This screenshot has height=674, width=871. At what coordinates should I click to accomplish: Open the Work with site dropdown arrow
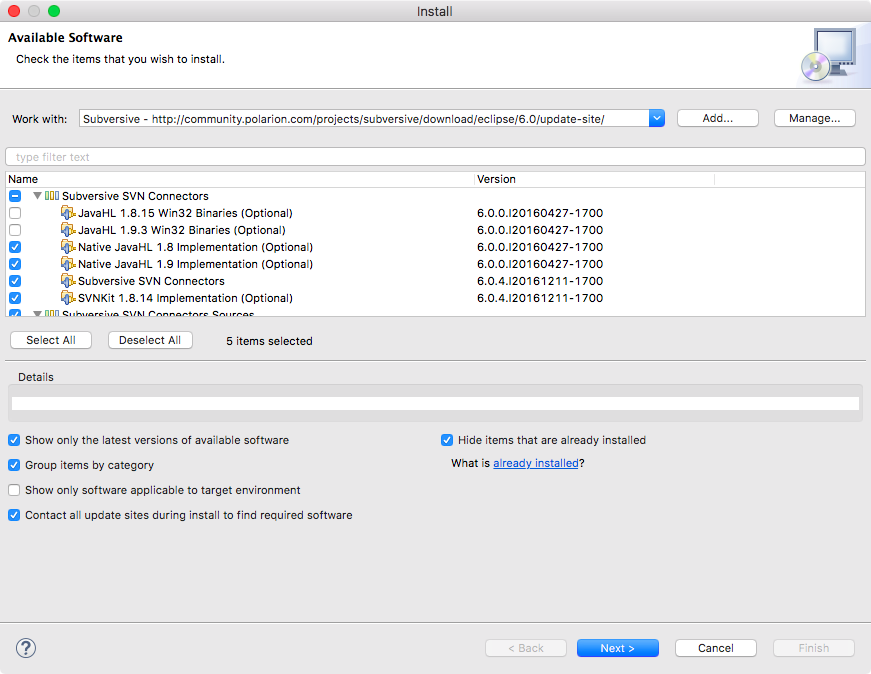point(657,118)
